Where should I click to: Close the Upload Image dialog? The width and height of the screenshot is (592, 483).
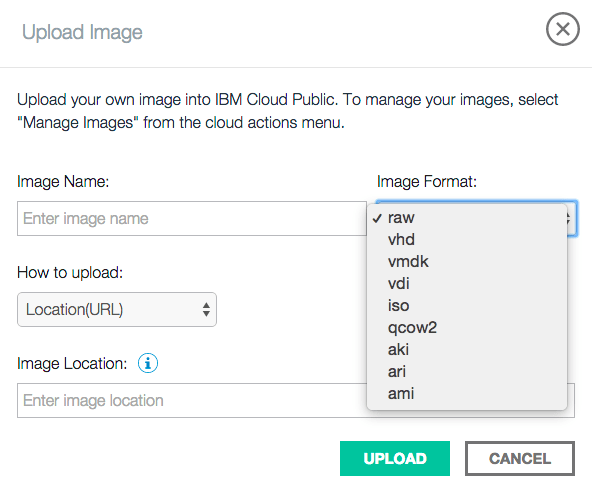pyautogui.click(x=563, y=29)
